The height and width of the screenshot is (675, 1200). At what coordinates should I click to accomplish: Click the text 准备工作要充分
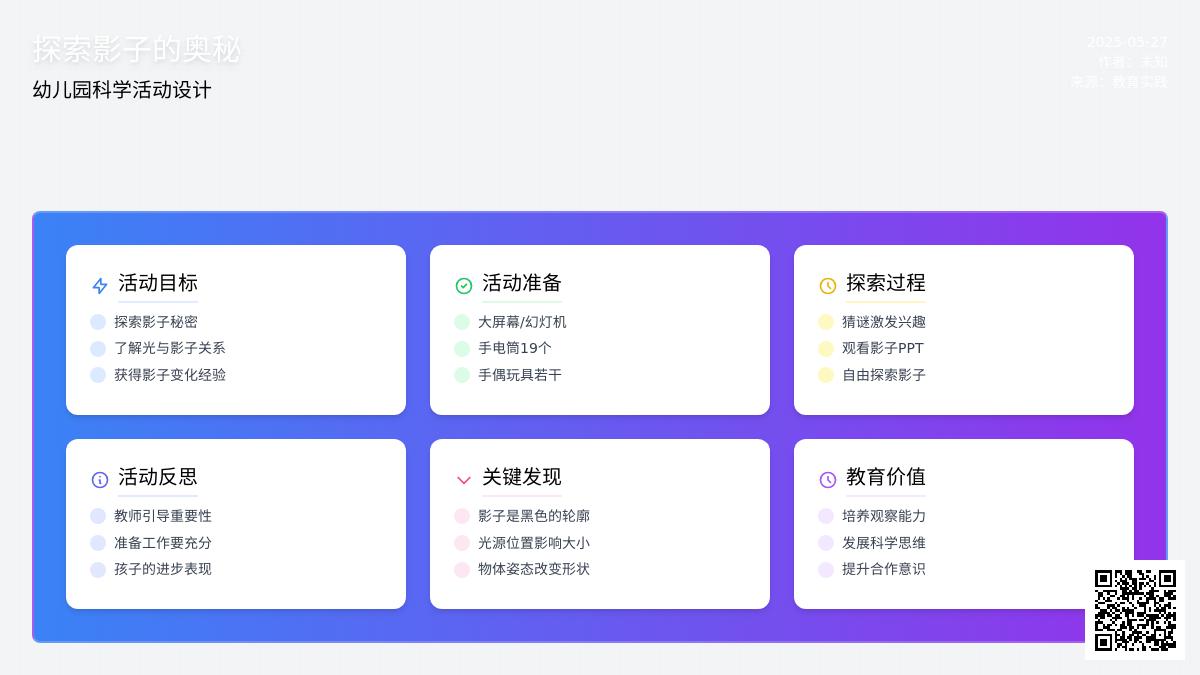[163, 543]
